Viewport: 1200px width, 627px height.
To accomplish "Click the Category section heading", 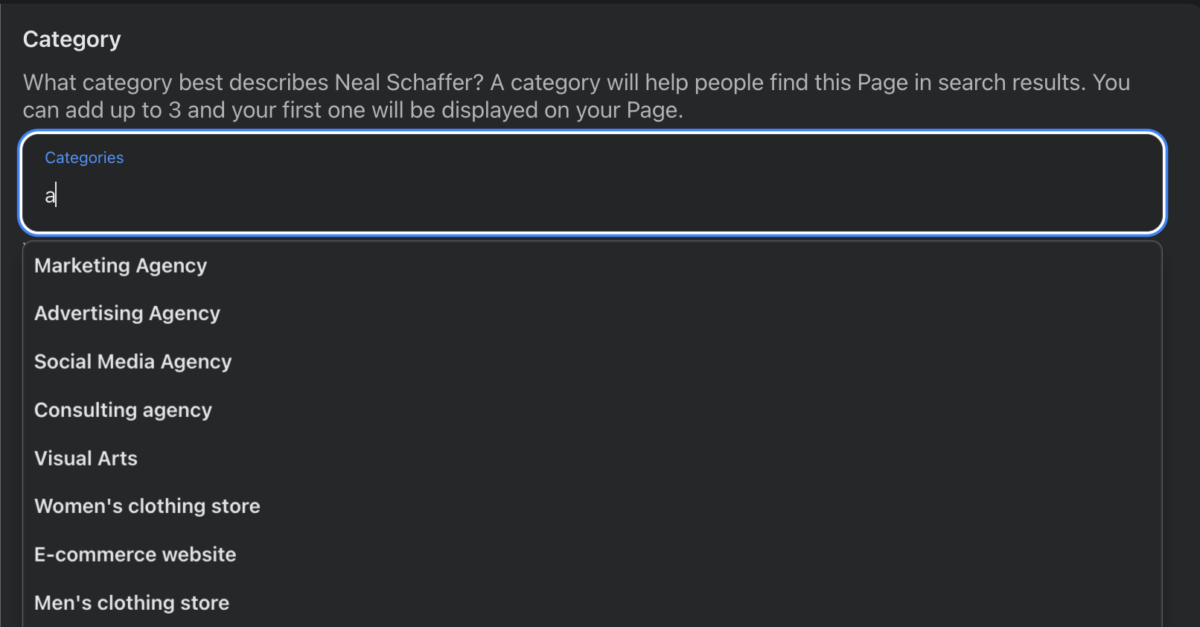I will click(71, 39).
